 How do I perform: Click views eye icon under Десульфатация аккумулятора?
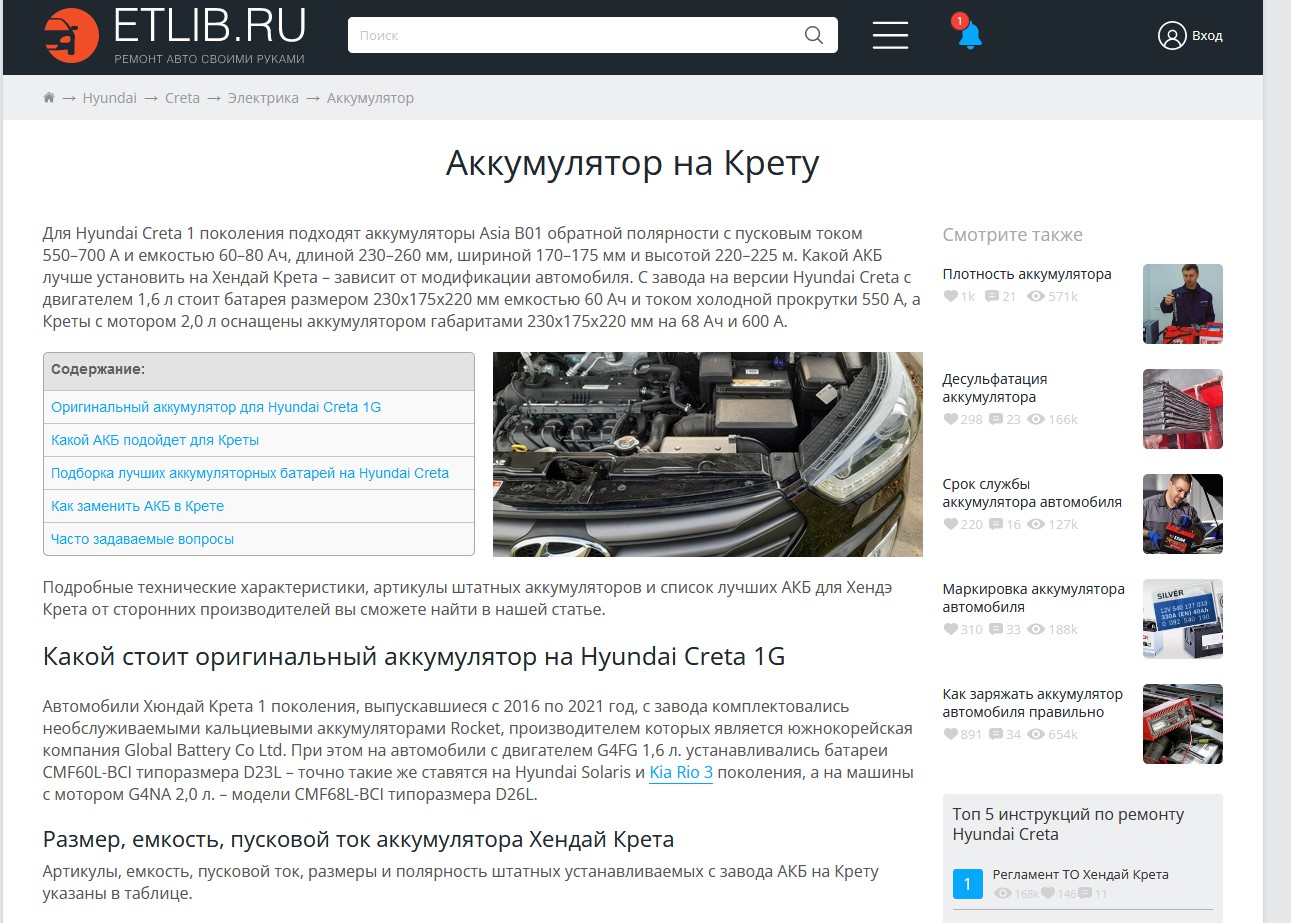pos(1036,420)
